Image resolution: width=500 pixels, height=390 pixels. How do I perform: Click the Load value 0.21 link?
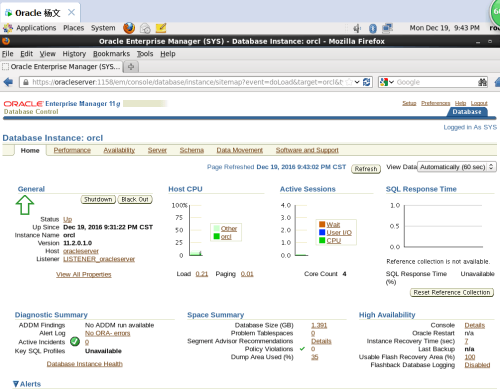pyautogui.click(x=202, y=274)
